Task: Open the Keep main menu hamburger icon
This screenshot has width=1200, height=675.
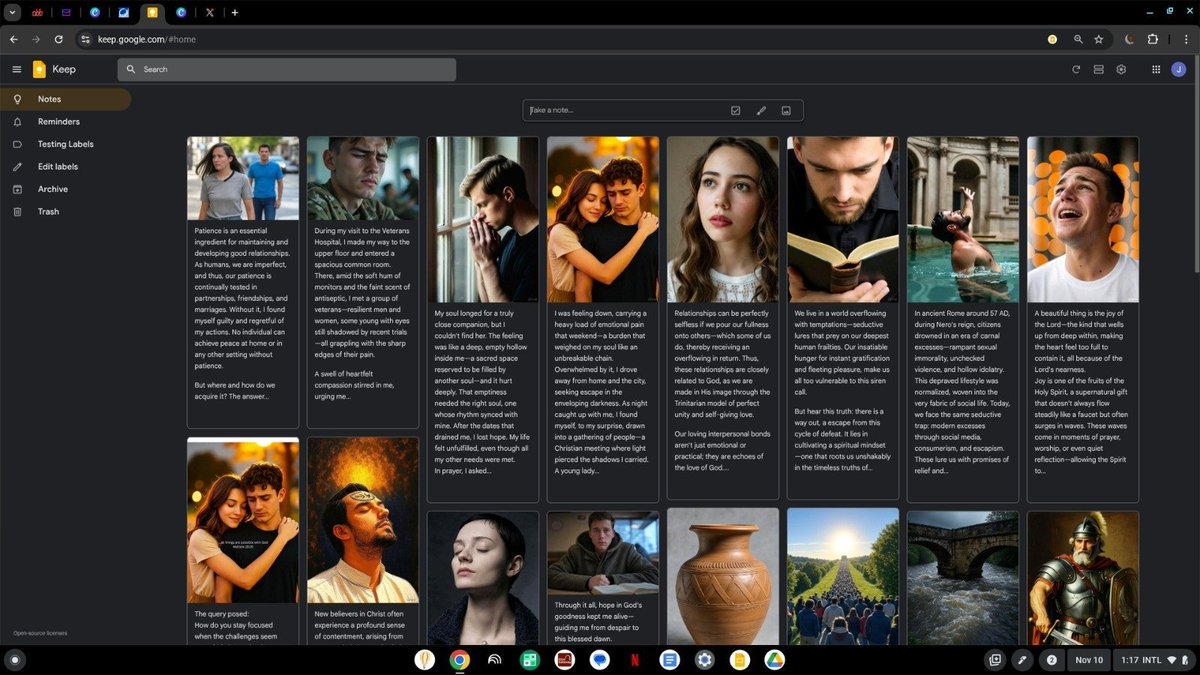Action: [16, 69]
